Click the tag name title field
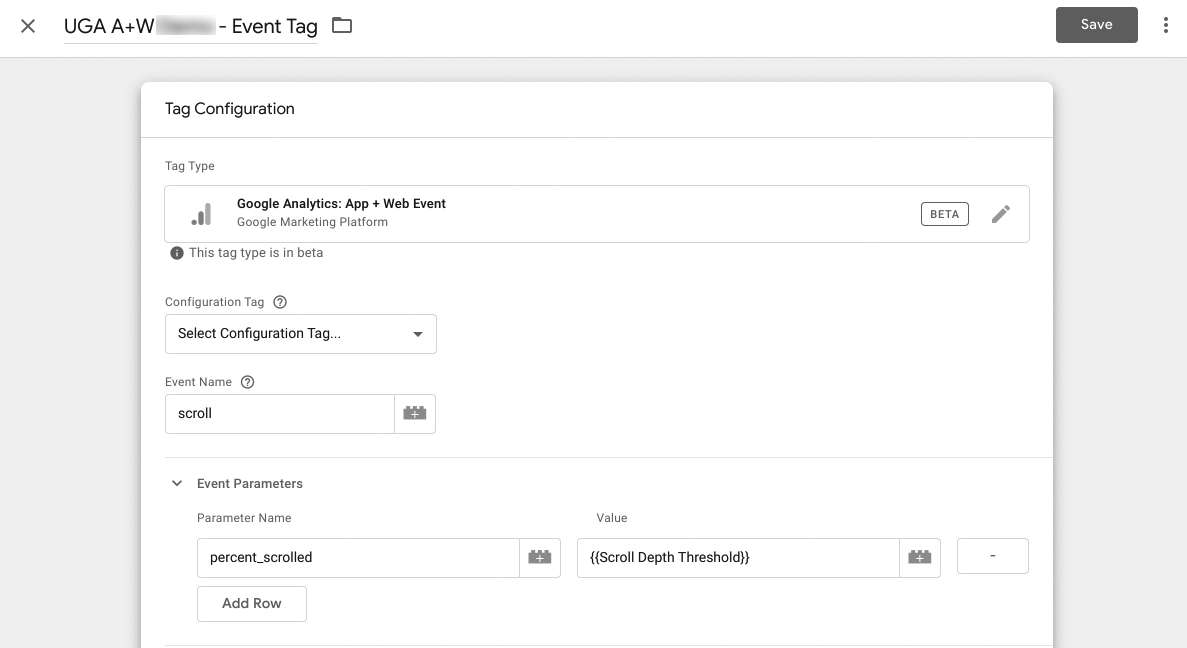 click(x=190, y=27)
